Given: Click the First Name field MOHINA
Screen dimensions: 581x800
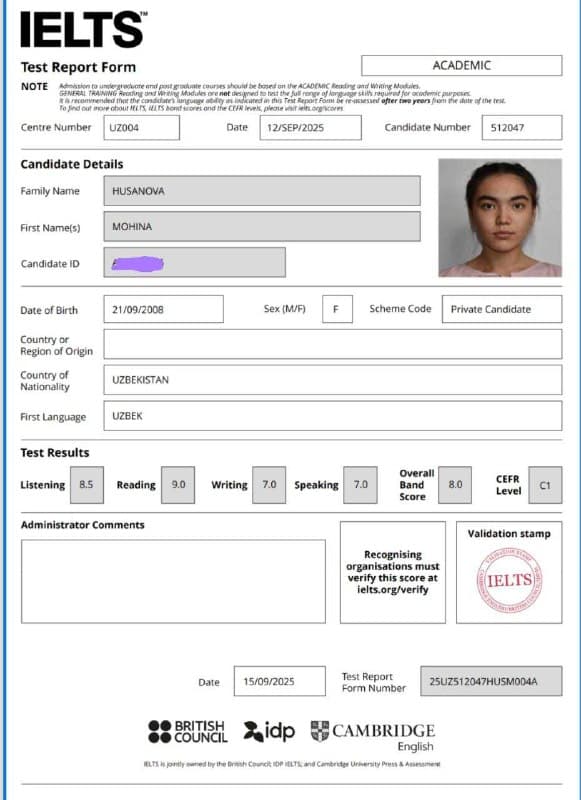Looking at the screenshot, I should pyautogui.click(x=262, y=227).
